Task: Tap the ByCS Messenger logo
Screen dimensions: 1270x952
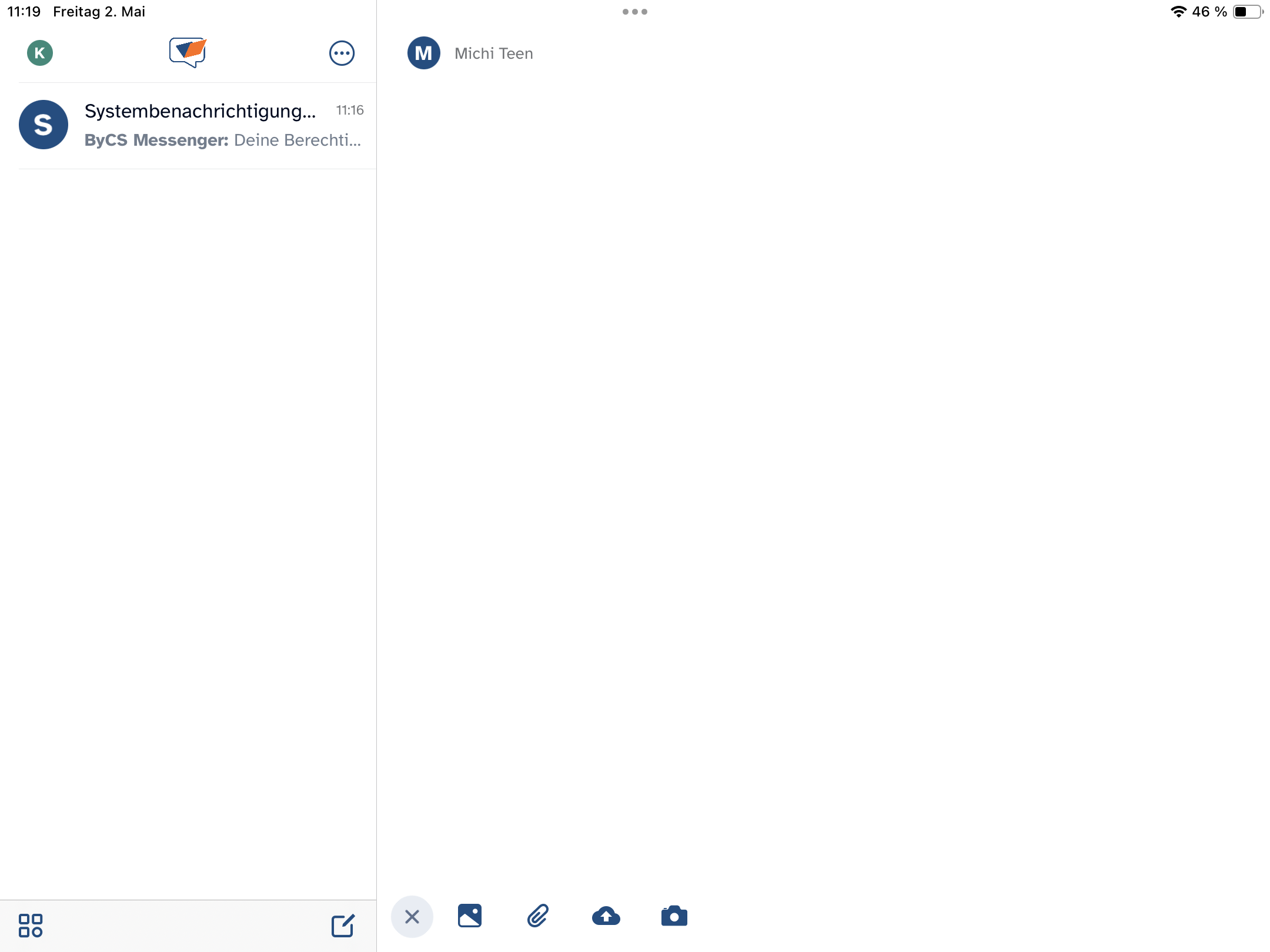Action: pyautogui.click(x=188, y=52)
